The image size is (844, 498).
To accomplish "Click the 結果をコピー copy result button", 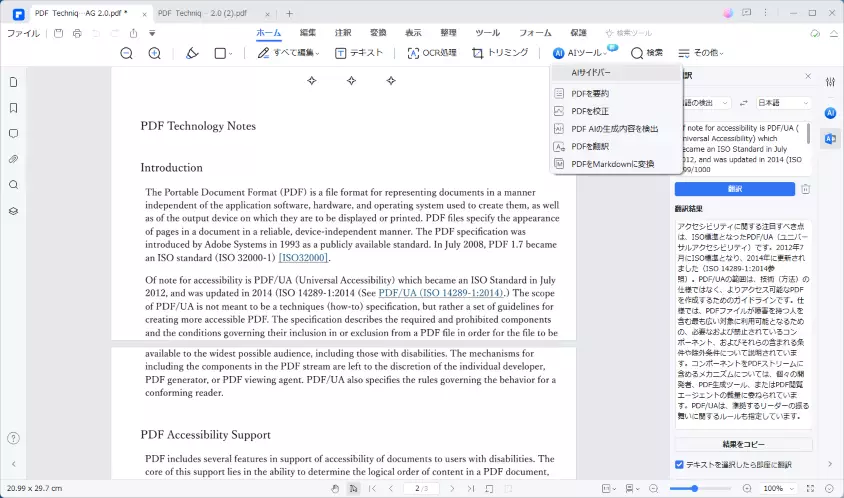I will pos(743,444).
